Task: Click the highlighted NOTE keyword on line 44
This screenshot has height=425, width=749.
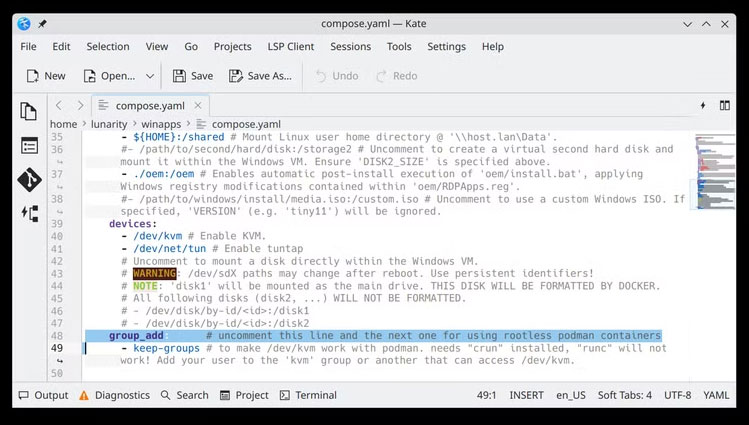Action: point(145,286)
